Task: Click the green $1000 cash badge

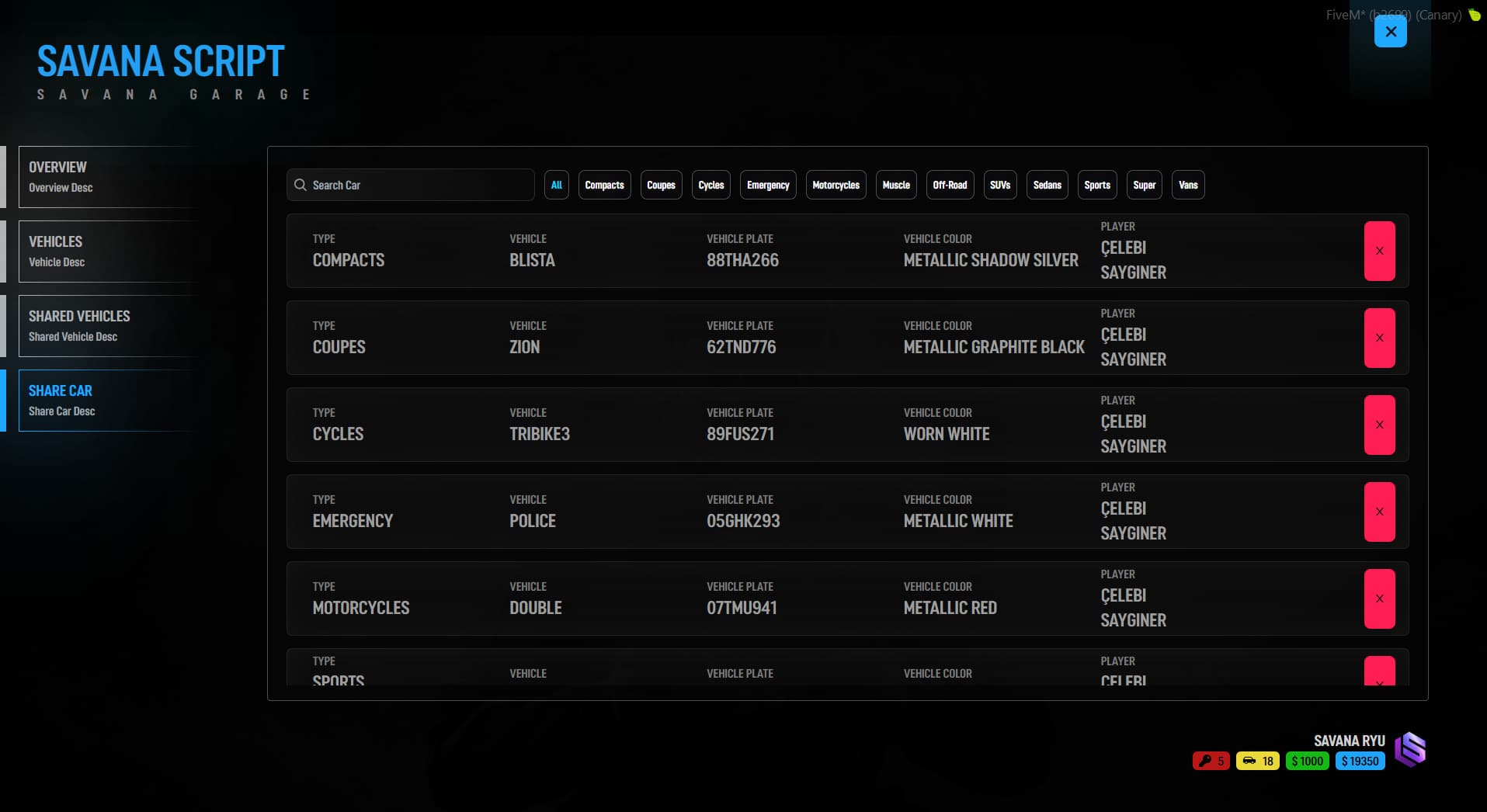Action: pos(1307,761)
